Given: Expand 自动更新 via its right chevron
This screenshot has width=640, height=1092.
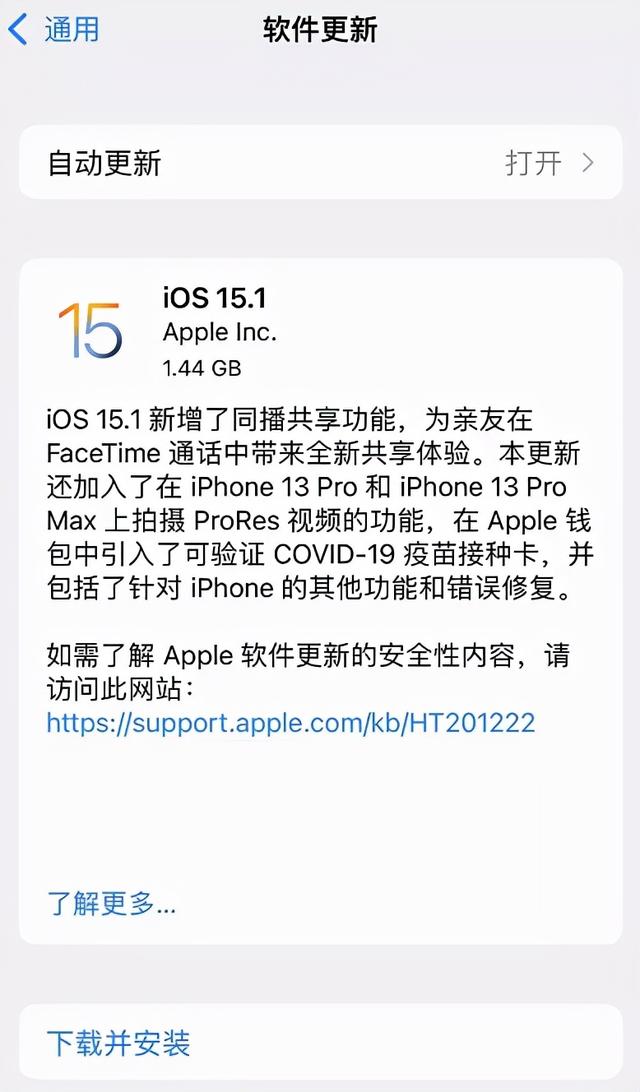Looking at the screenshot, I should pyautogui.click(x=588, y=163).
